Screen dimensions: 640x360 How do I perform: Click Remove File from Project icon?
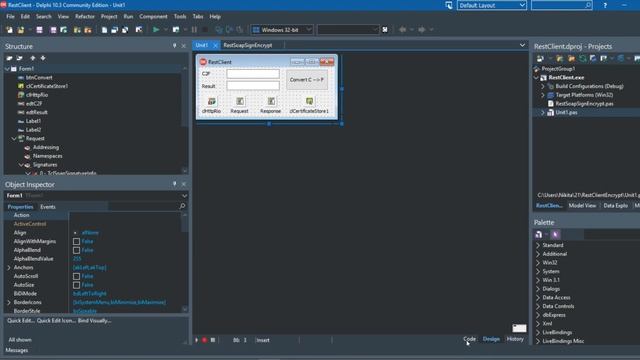[88, 30]
